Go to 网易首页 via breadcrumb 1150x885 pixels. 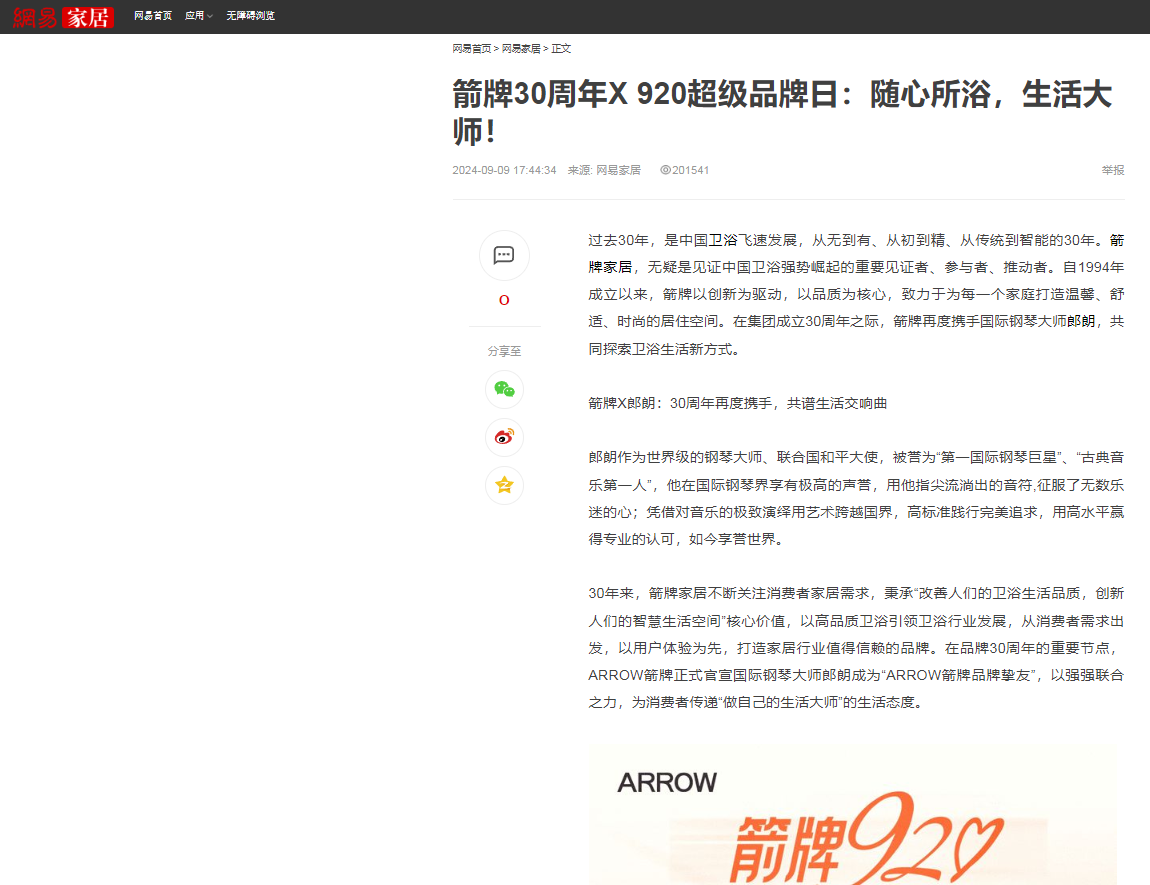(x=471, y=48)
